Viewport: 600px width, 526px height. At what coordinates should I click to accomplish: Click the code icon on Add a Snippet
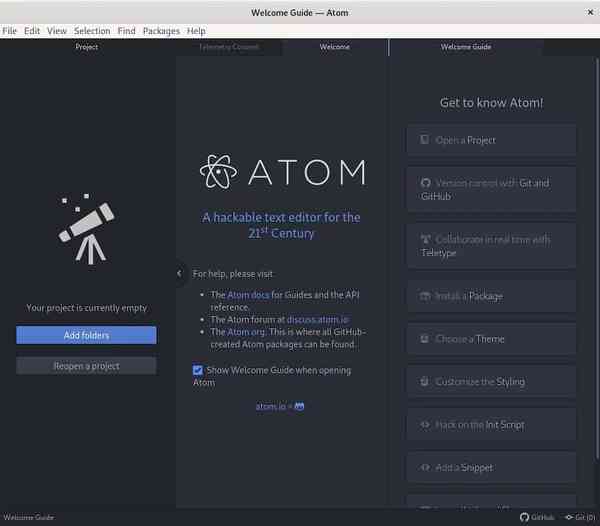425,467
